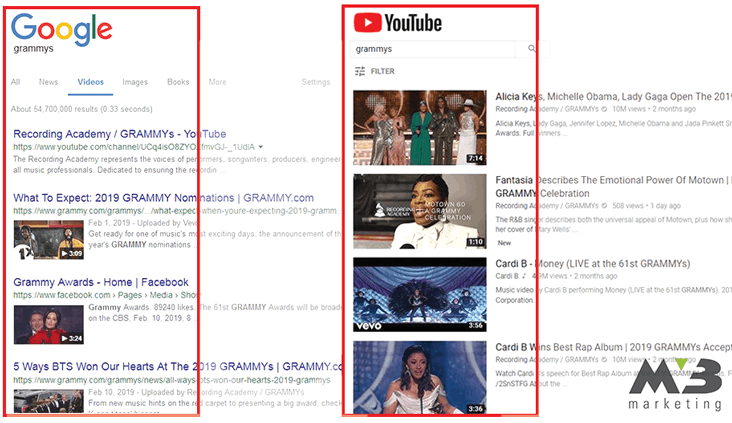Open Cardi B - Money (LIVE) video title
732x423 pixels.
(x=593, y=264)
